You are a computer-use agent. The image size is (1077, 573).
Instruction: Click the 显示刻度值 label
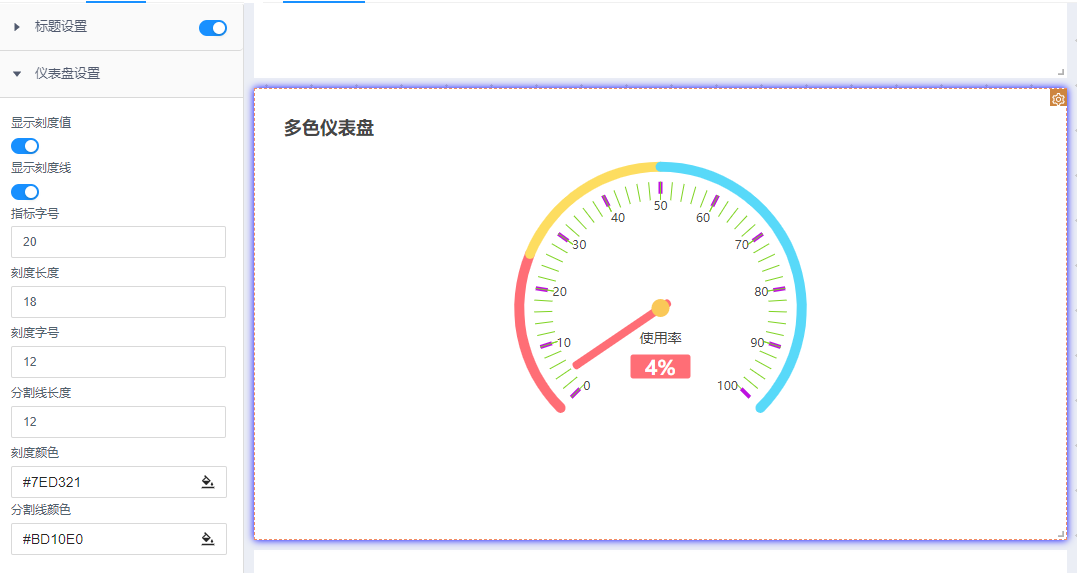point(41,122)
